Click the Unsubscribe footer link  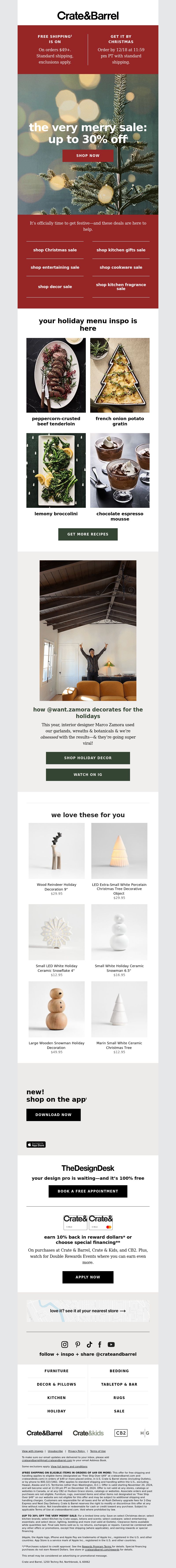[x=55, y=1451]
